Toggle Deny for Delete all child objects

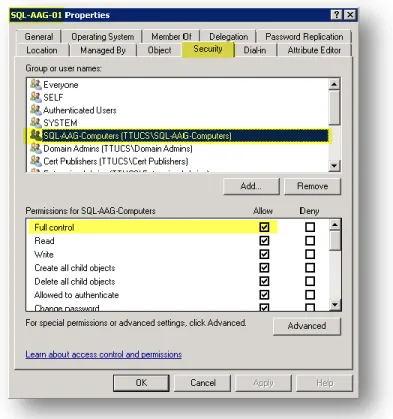(310, 281)
